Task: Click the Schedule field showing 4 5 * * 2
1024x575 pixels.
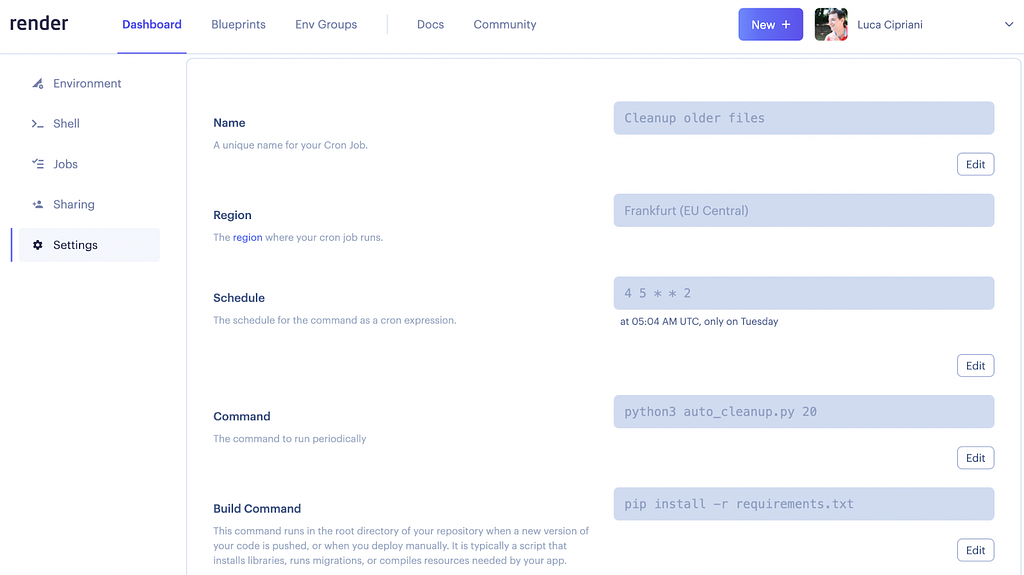Action: [x=803, y=293]
